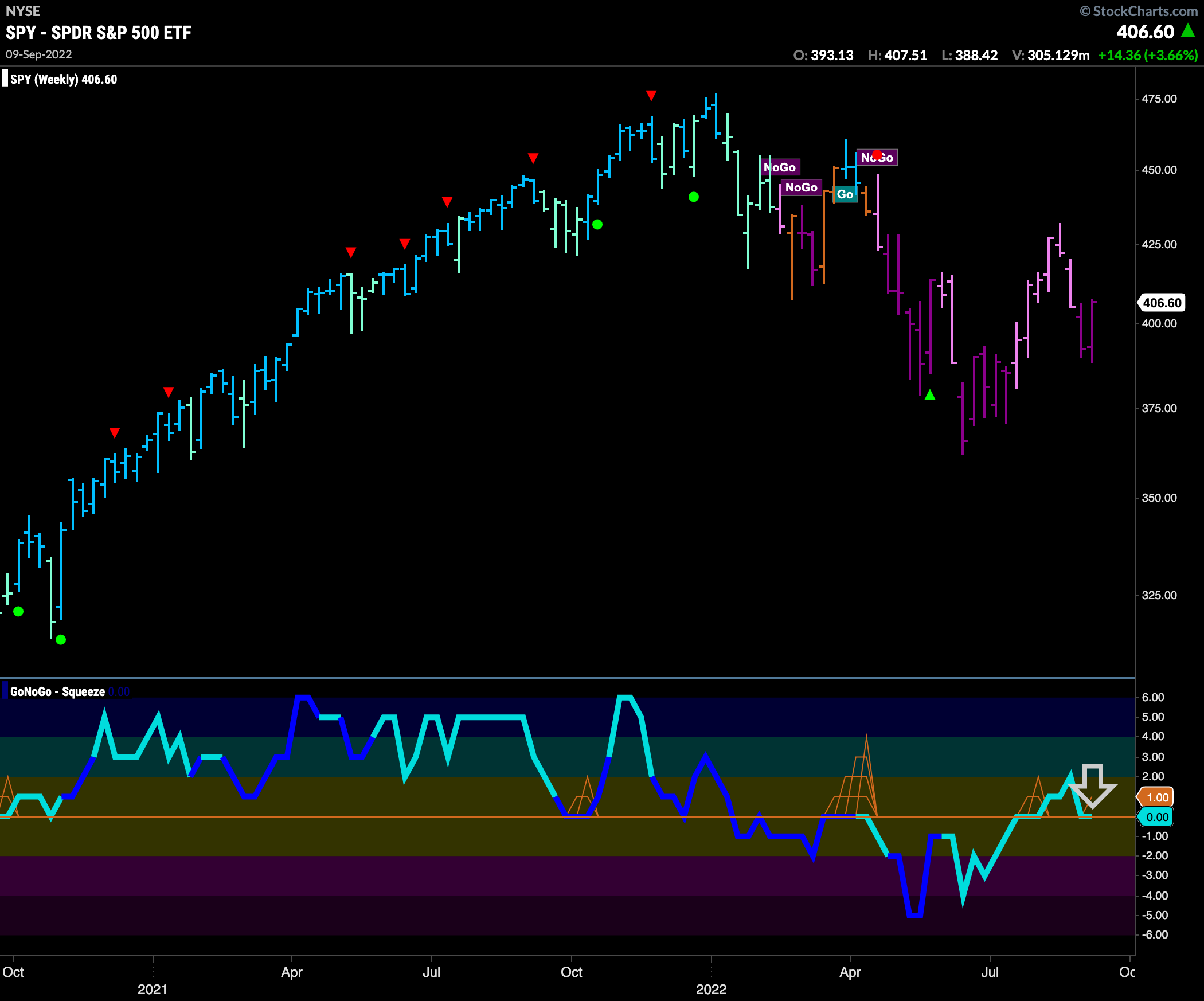Click the 325.00 price axis label
1204x1001 pixels.
[1159, 595]
